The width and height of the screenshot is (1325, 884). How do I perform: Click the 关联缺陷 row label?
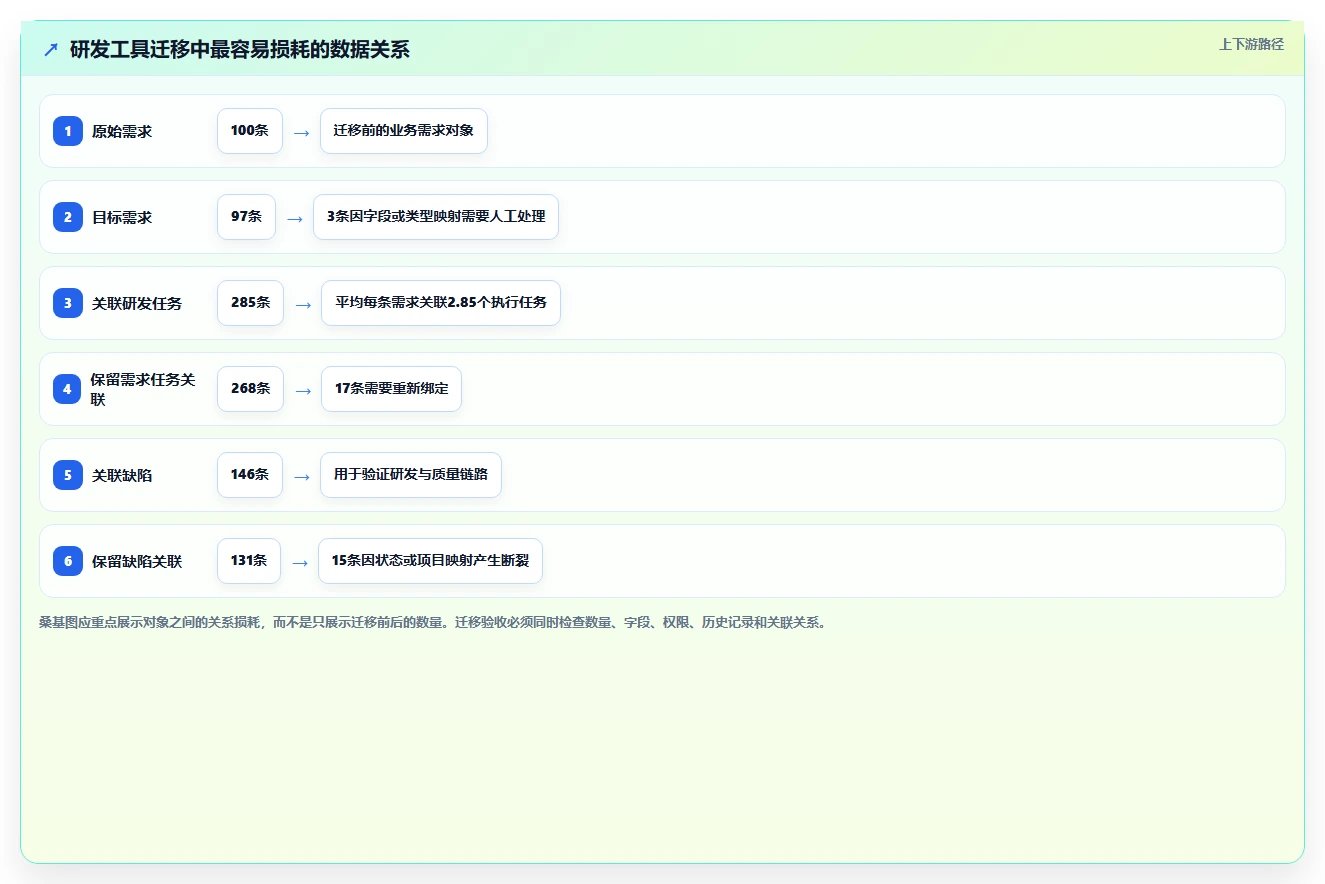pyautogui.click(x=122, y=475)
